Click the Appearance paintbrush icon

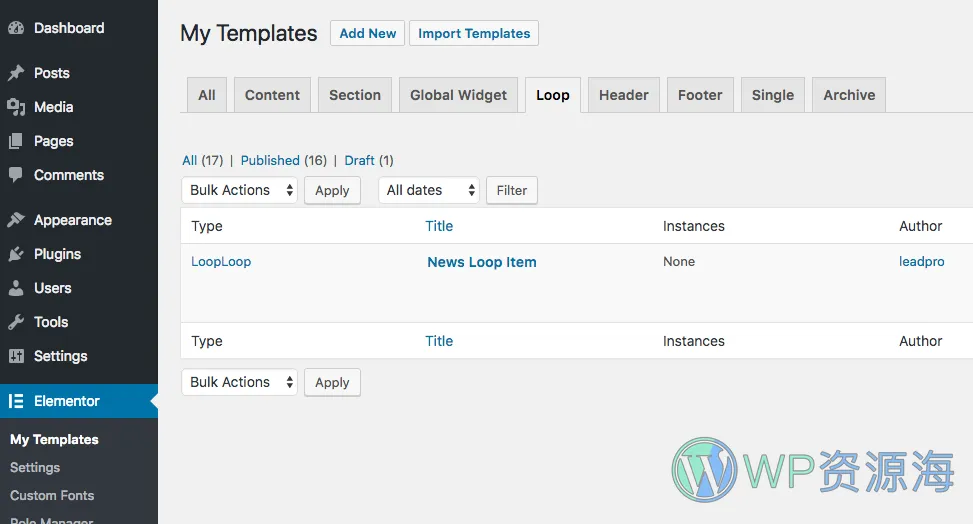(x=16, y=220)
